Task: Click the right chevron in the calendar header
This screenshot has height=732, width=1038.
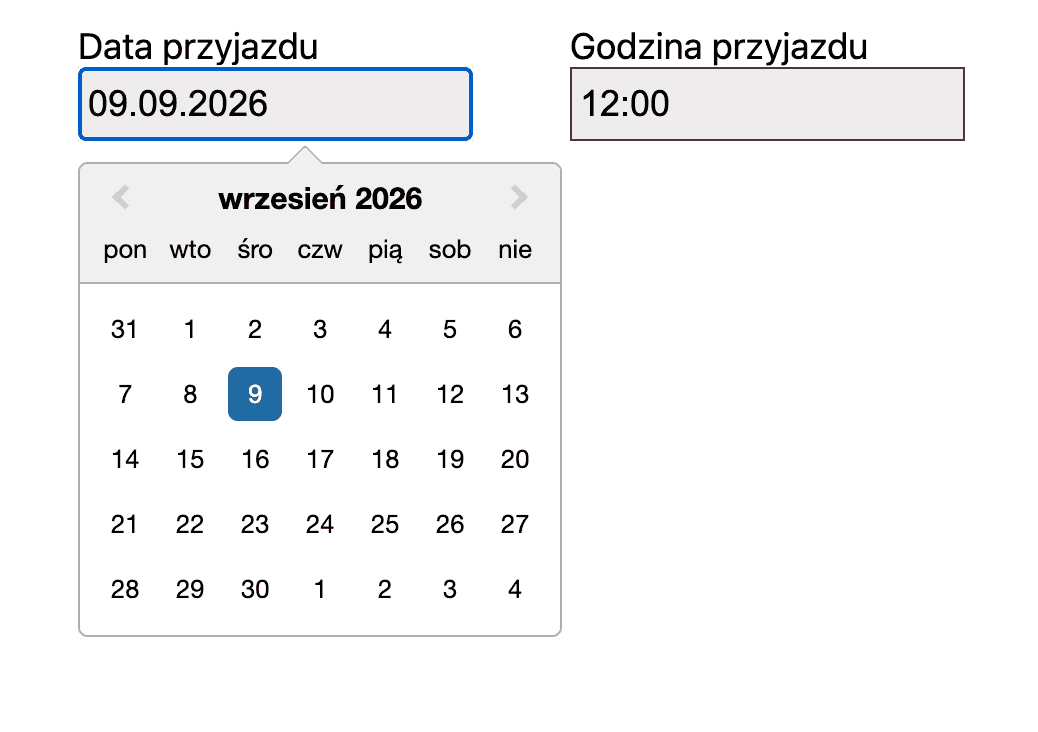Action: (x=519, y=197)
